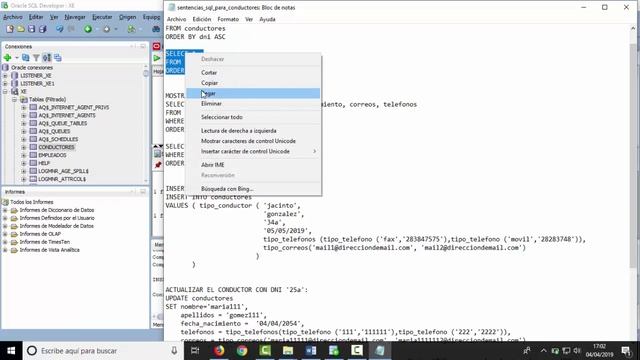Click the Undo icon in SQL Developer toolbar
The height and width of the screenshot is (360, 640).
point(60,29)
